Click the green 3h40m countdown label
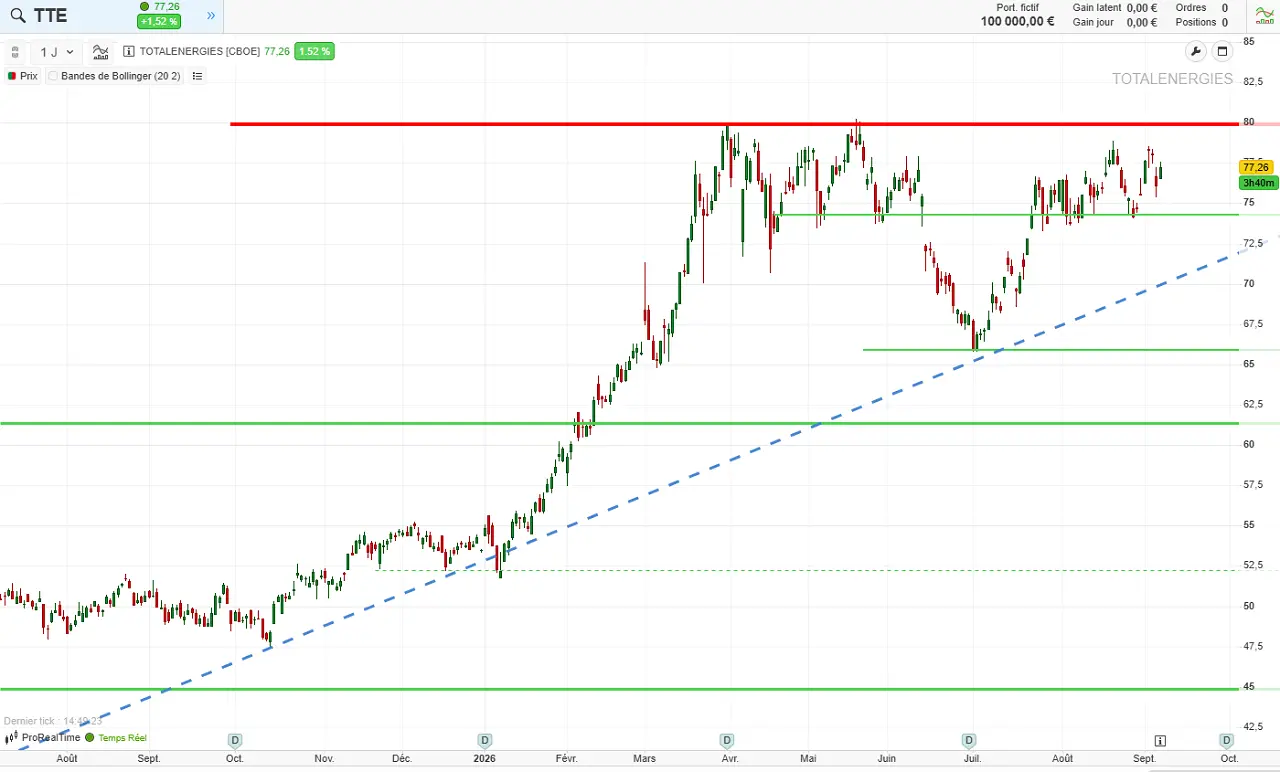This screenshot has height=772, width=1280. pos(1257,183)
